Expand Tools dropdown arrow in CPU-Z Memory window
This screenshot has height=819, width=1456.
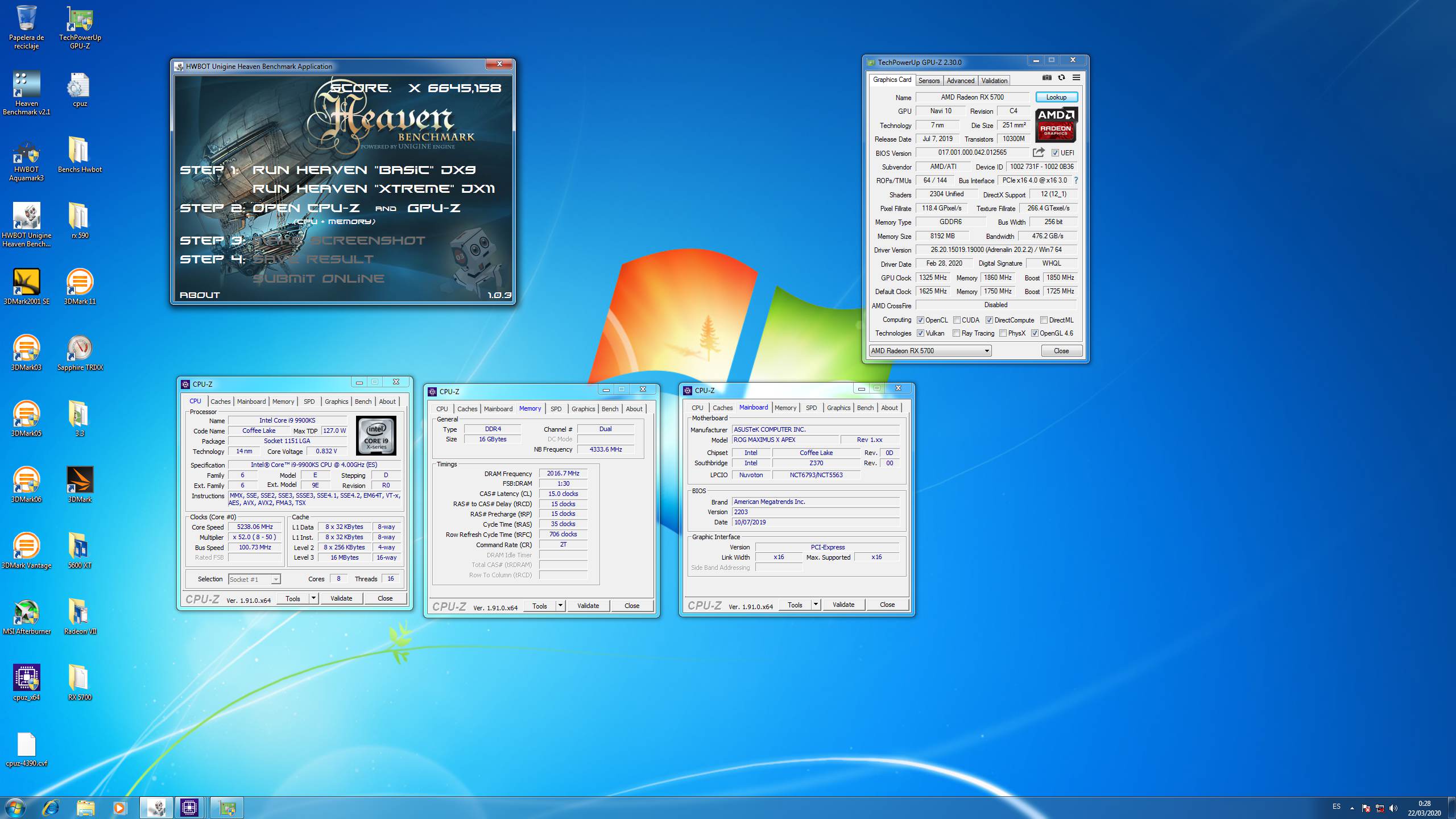[560, 606]
